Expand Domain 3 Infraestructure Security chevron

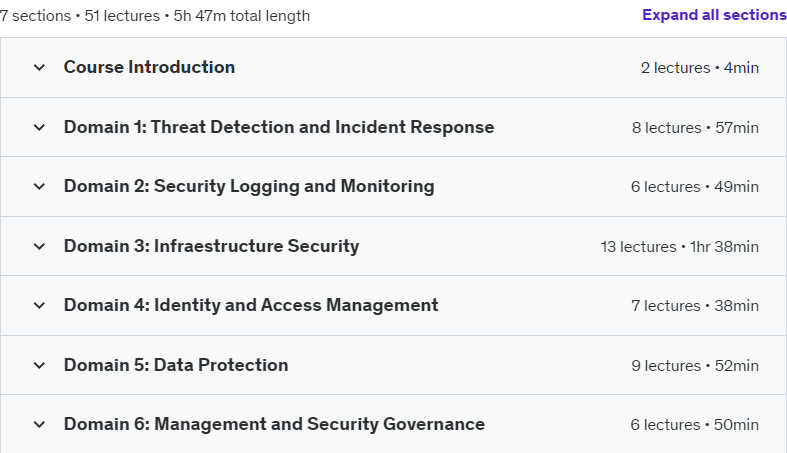point(39,246)
